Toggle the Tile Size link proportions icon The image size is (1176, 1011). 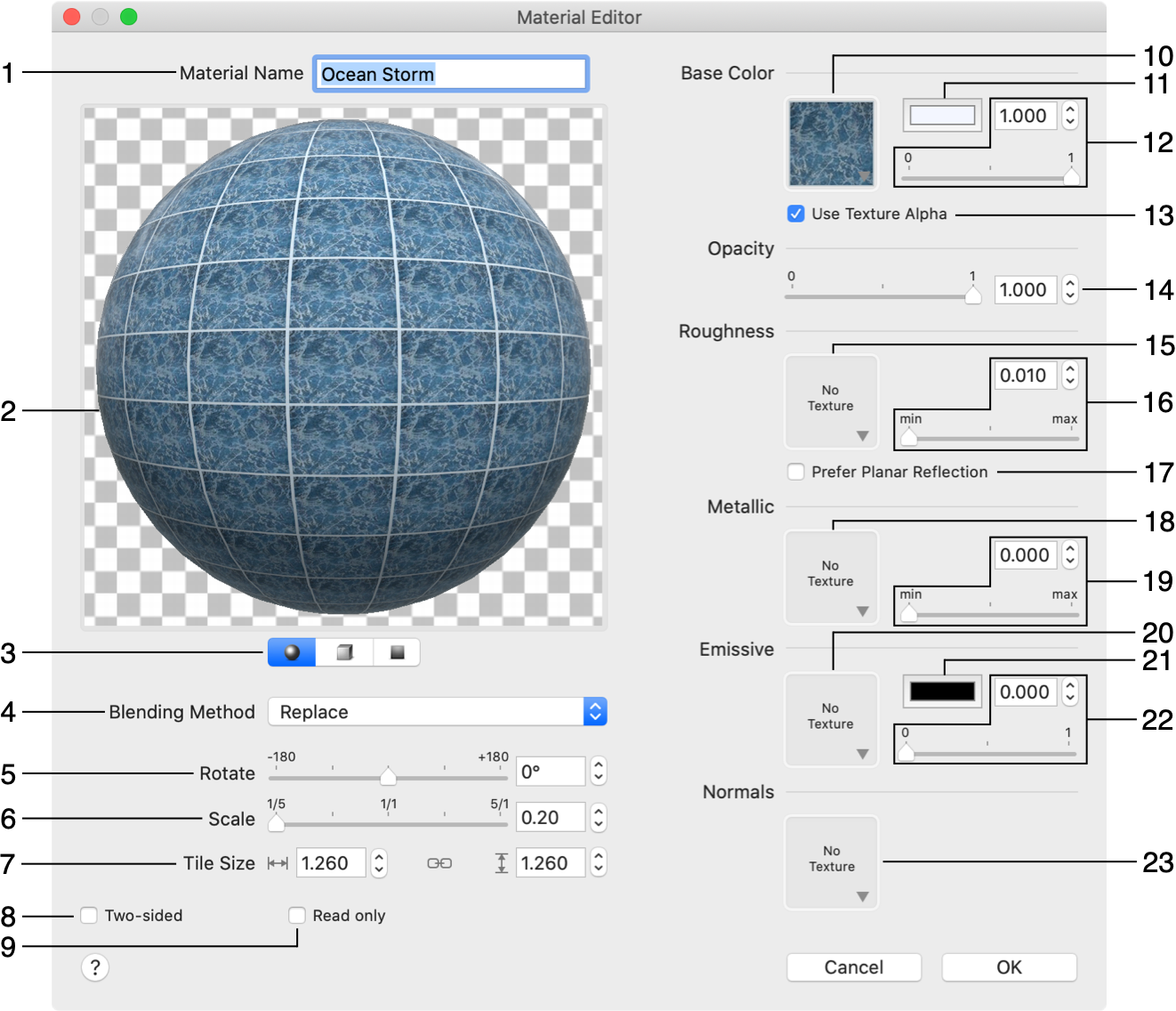439,863
